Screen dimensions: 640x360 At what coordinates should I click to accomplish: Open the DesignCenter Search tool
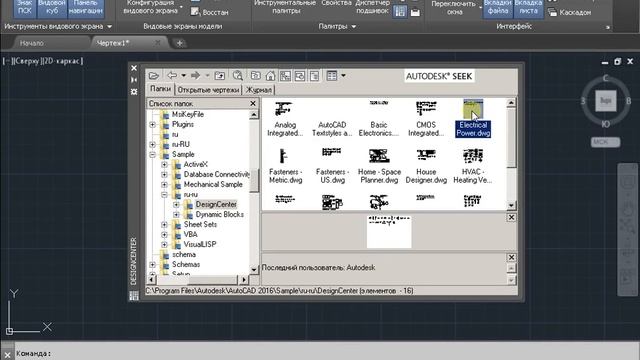(238, 76)
